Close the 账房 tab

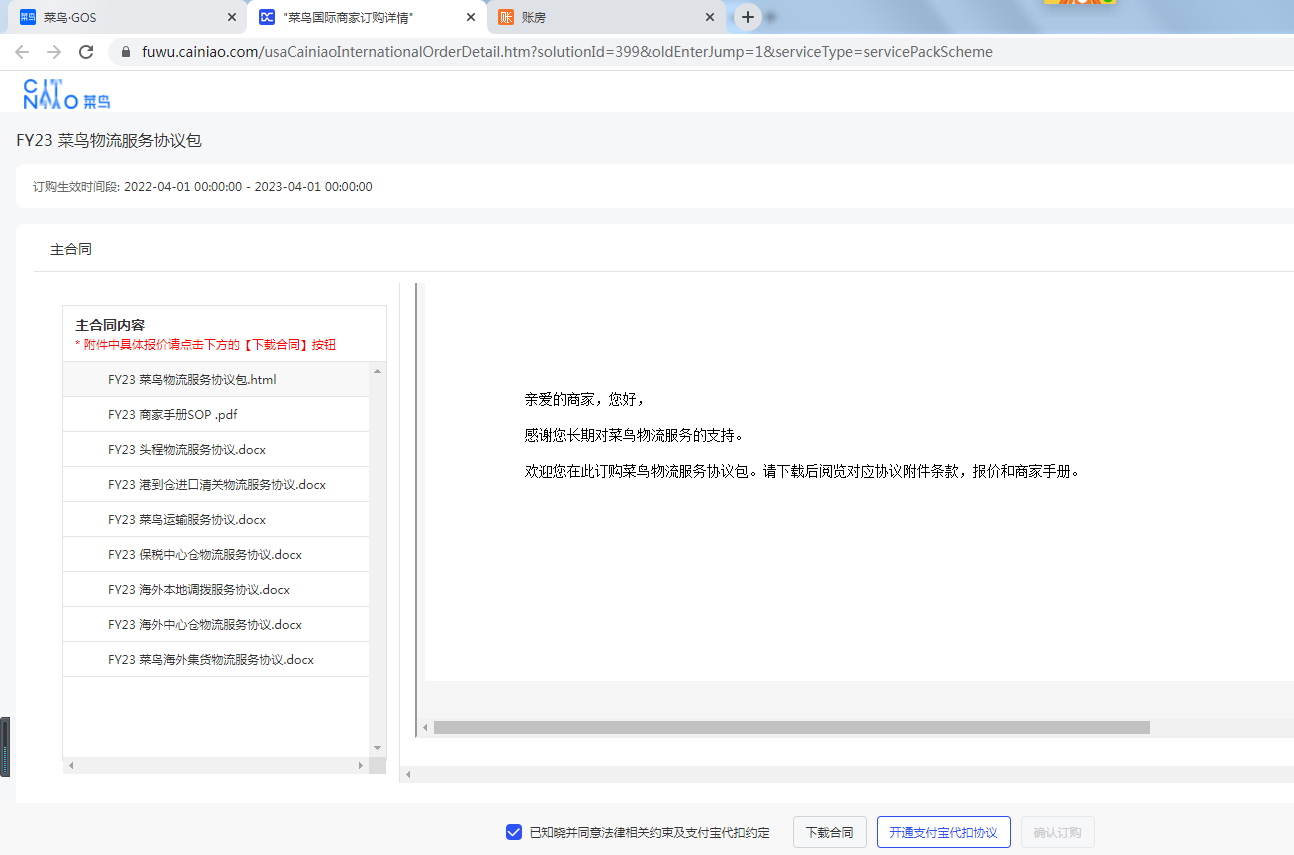point(710,17)
